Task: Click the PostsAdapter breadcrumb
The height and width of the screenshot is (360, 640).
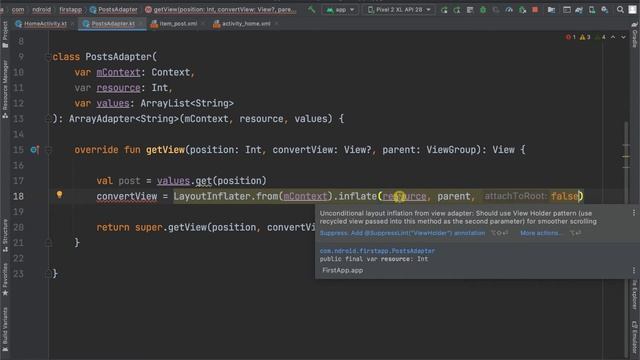Action: click(x=114, y=9)
